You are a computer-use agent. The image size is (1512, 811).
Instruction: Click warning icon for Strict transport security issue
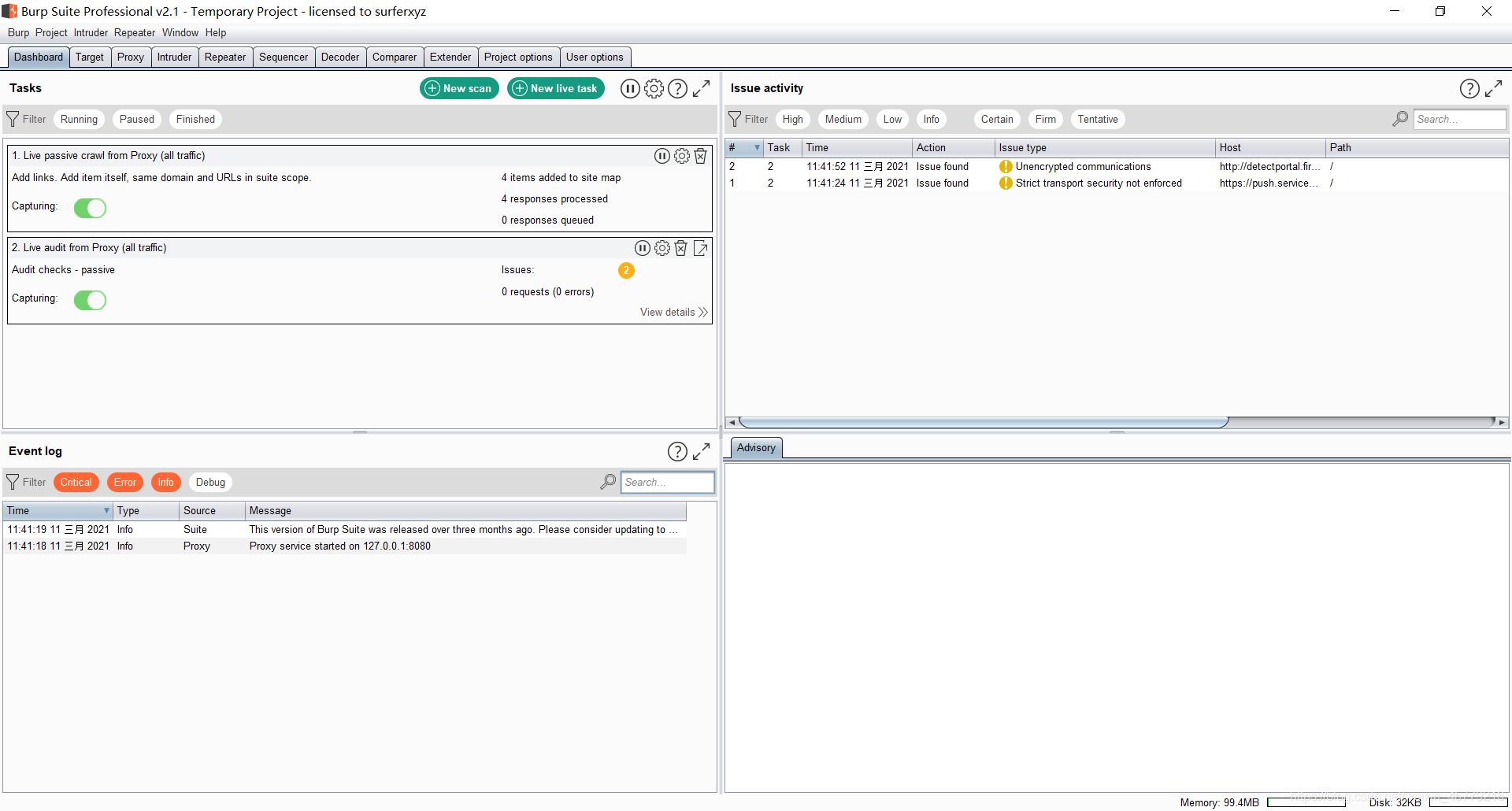coord(1006,183)
